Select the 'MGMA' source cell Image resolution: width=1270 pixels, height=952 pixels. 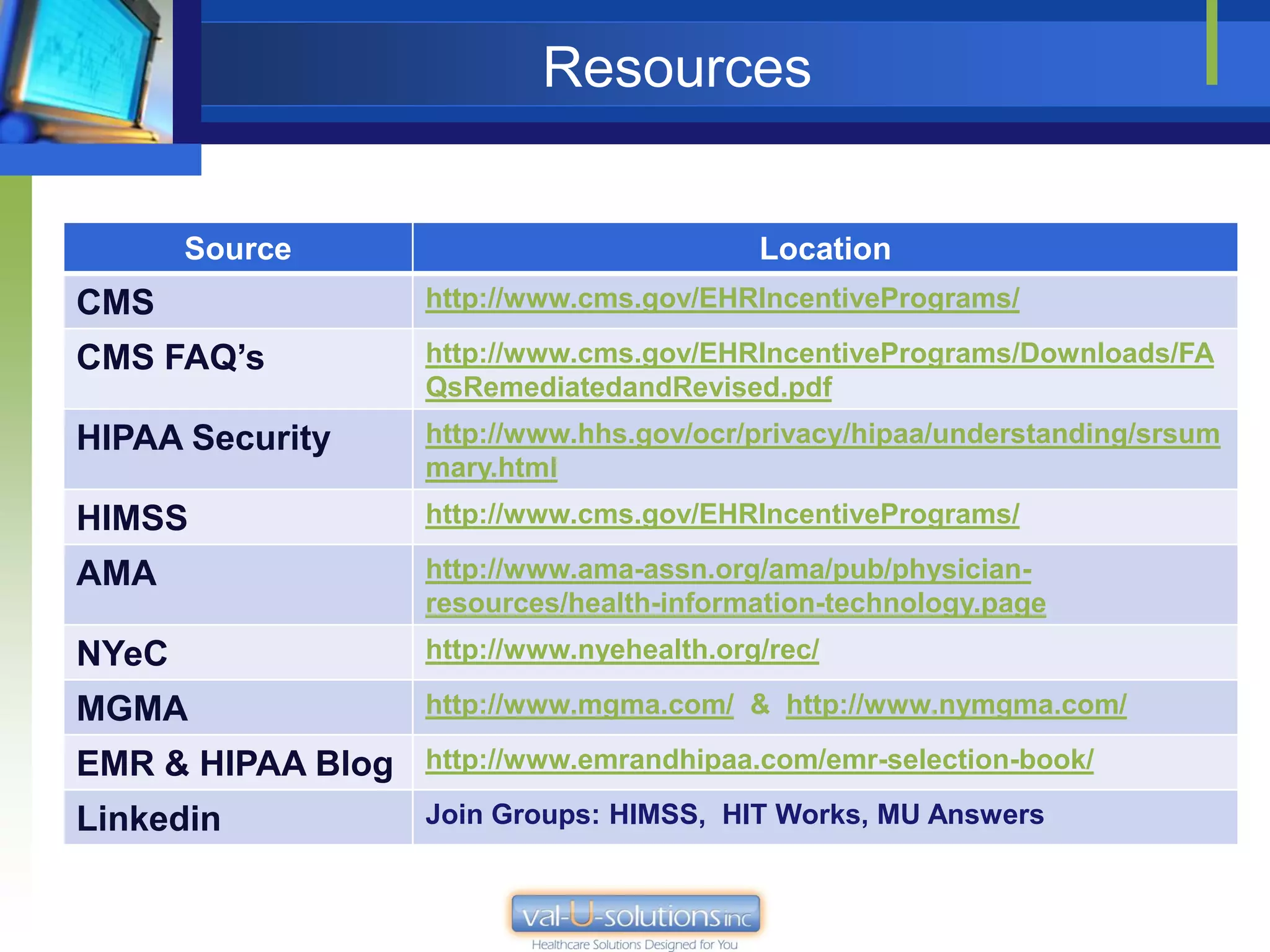click(x=238, y=708)
